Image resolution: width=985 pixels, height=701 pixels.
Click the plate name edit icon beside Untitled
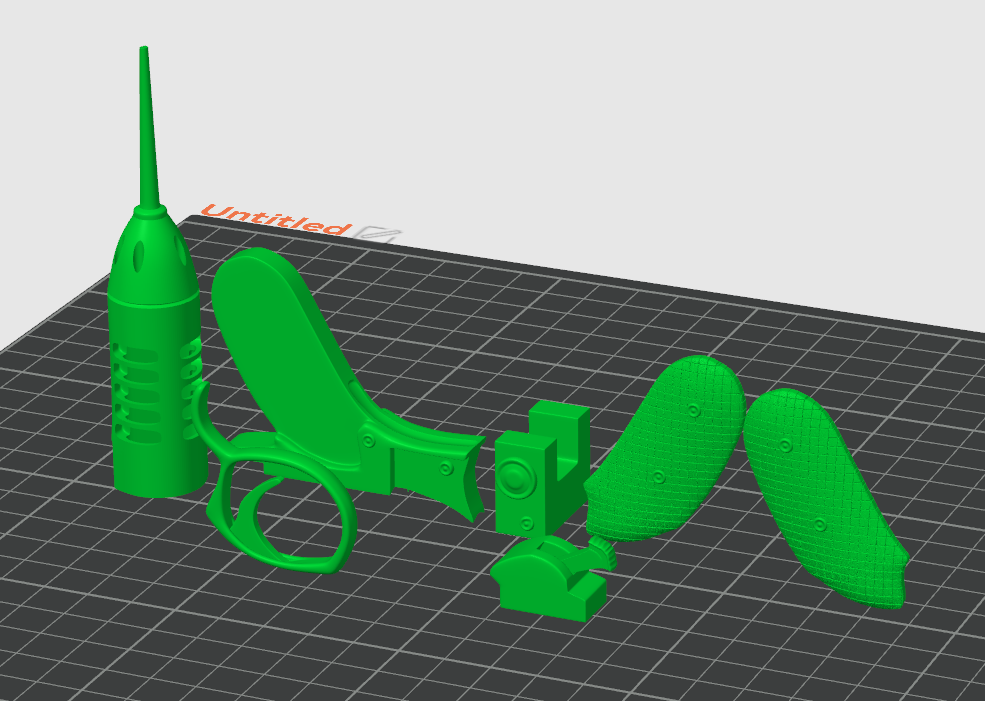tap(377, 234)
